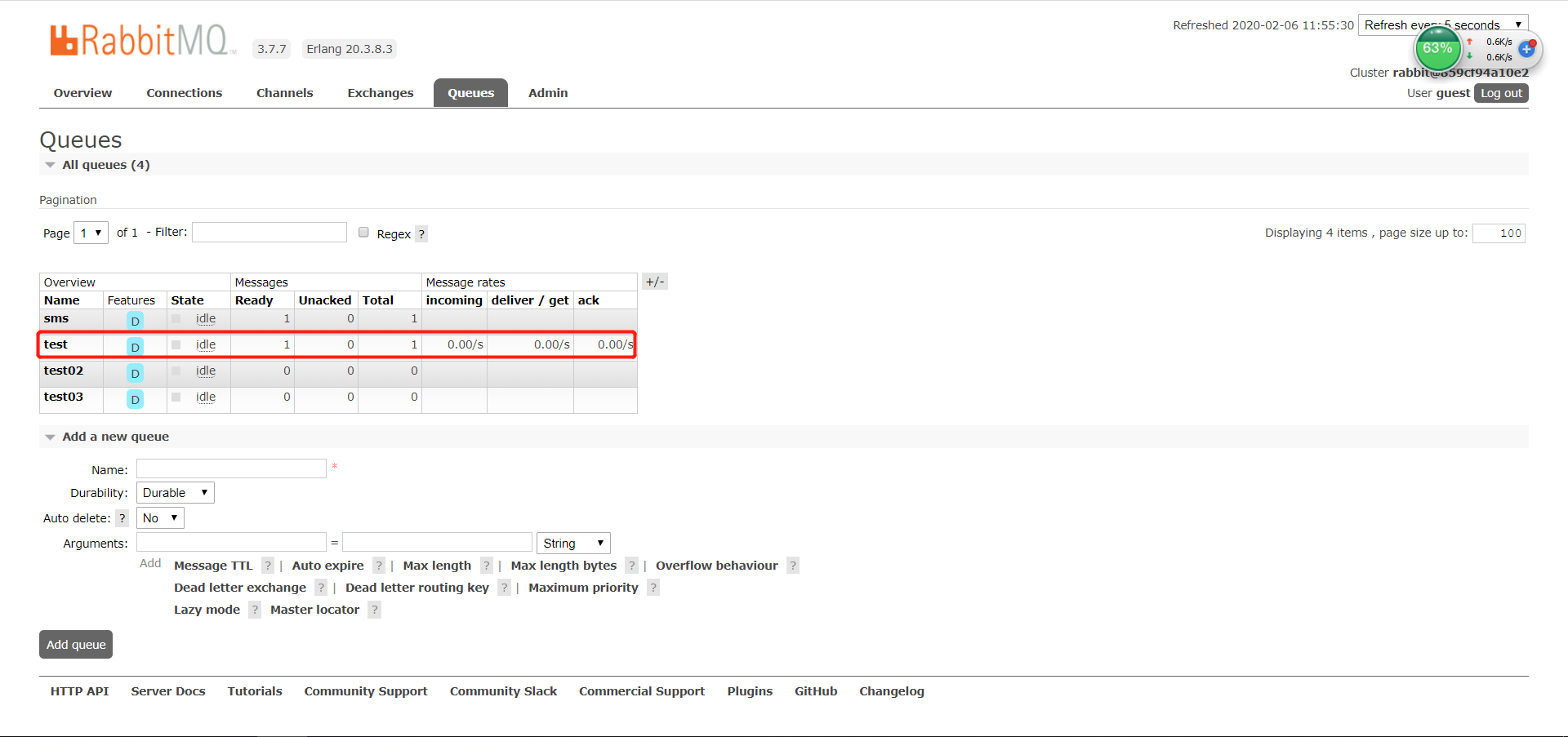
Task: Click the Server Docs footer link
Action: [x=168, y=691]
